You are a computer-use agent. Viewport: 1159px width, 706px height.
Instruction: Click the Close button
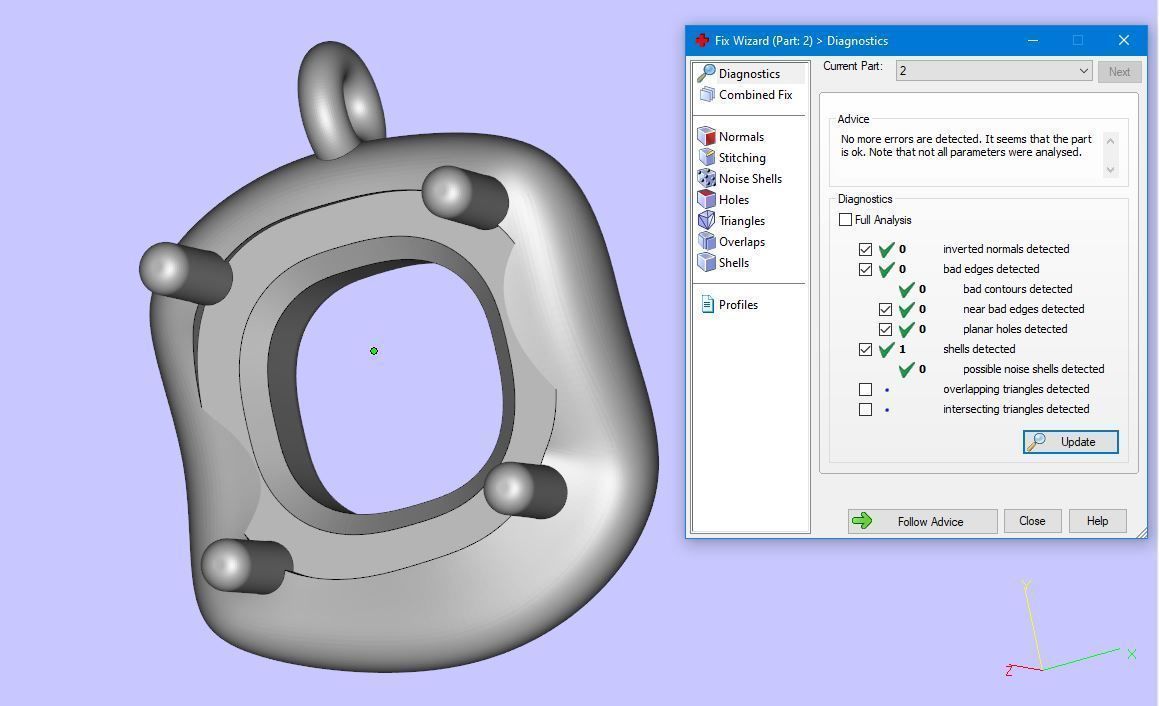click(x=1032, y=521)
